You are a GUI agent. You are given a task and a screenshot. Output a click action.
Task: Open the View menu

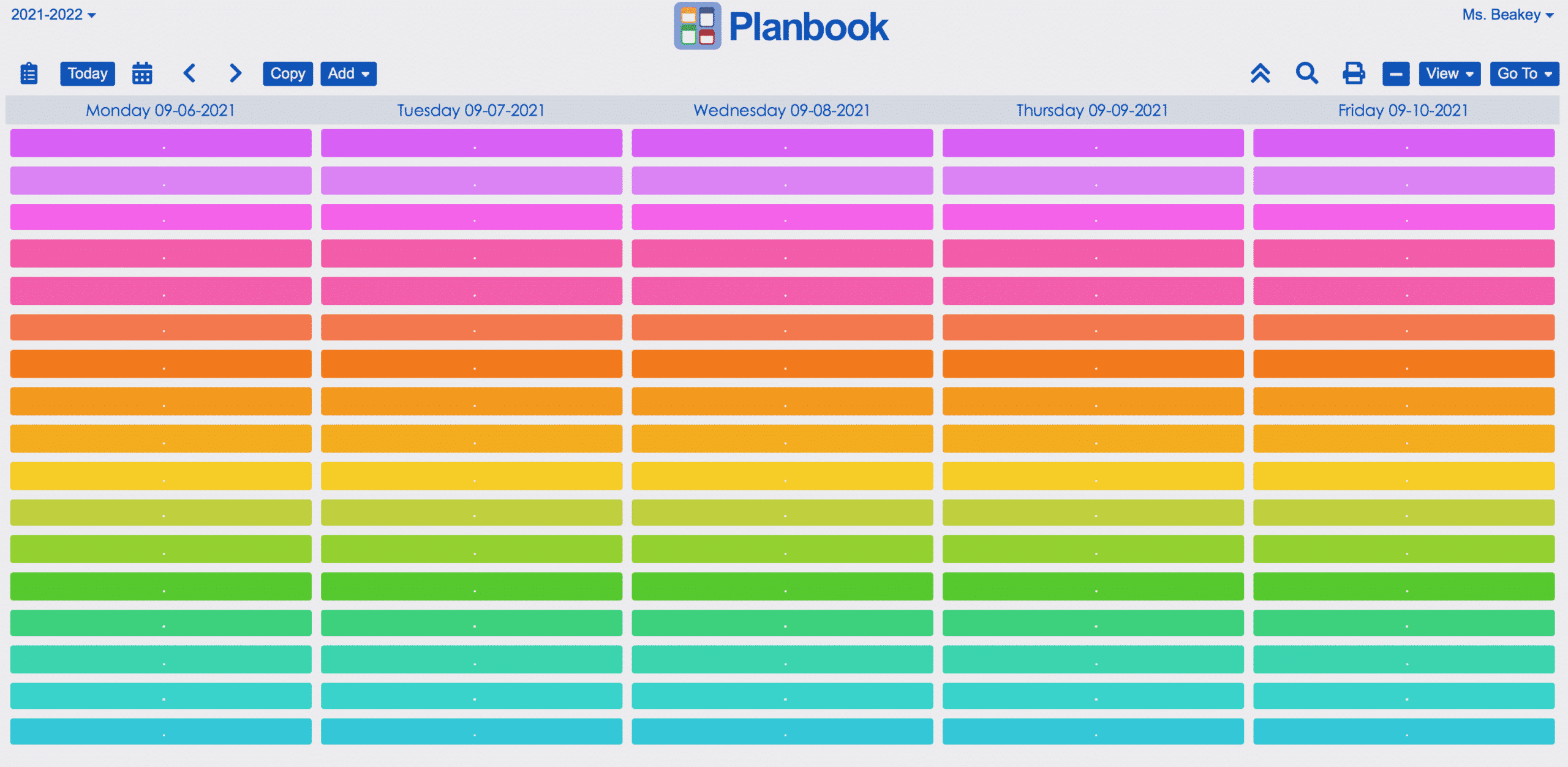click(1450, 74)
